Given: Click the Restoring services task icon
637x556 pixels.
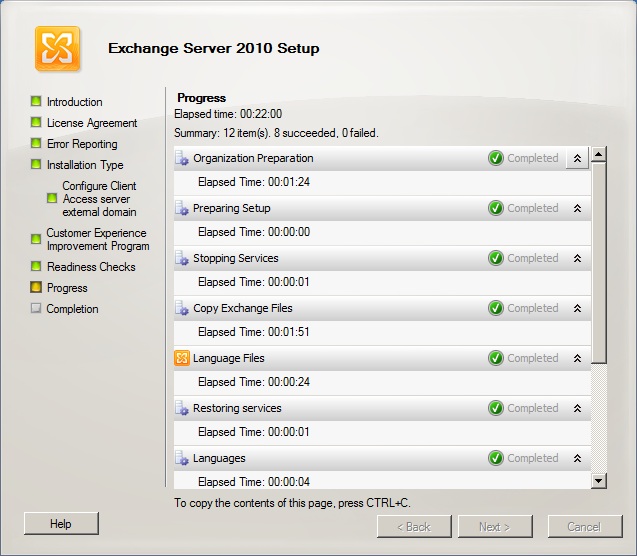Looking at the screenshot, I should [x=182, y=408].
